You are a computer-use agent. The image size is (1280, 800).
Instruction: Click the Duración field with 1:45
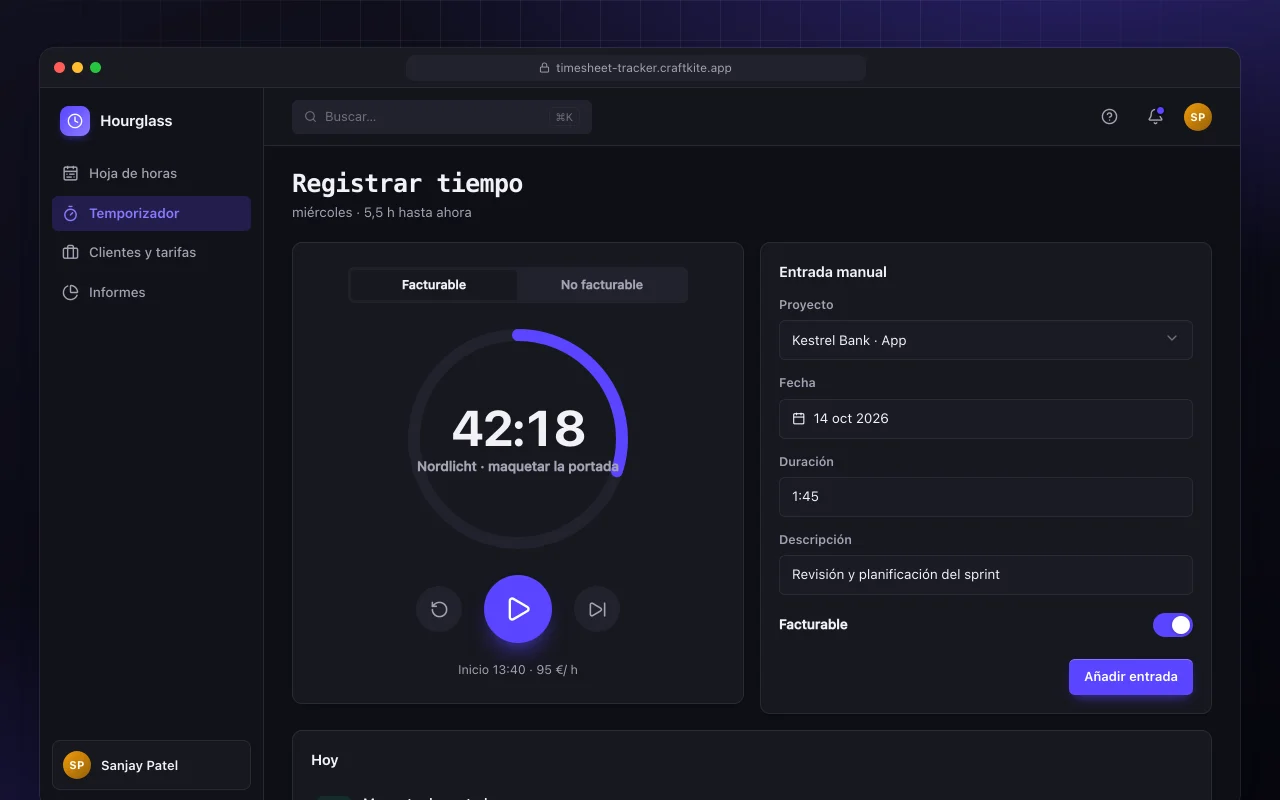click(x=986, y=497)
